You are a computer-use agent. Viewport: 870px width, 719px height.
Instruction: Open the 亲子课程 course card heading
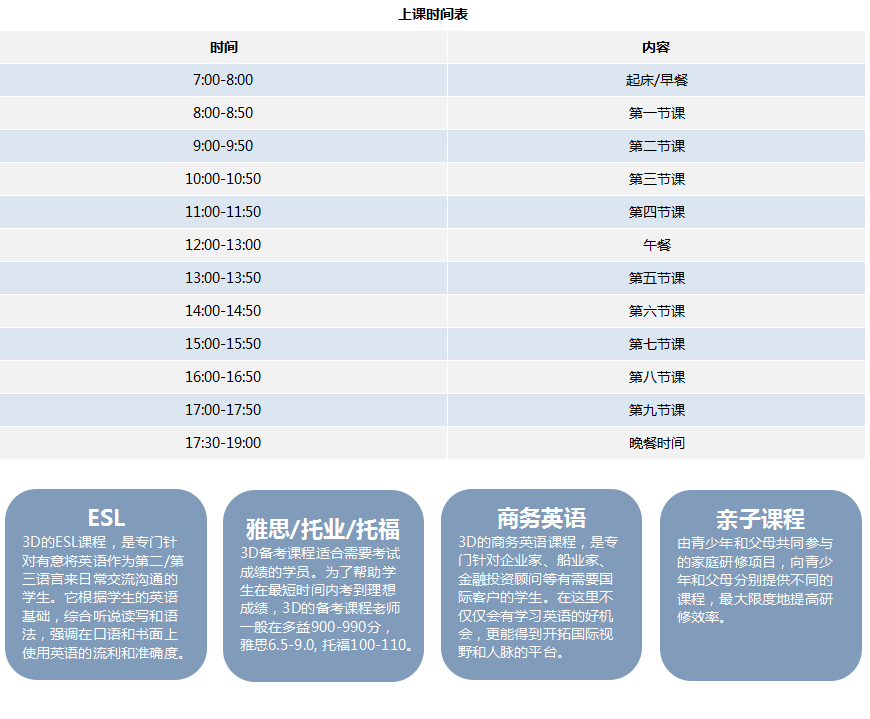(760, 519)
